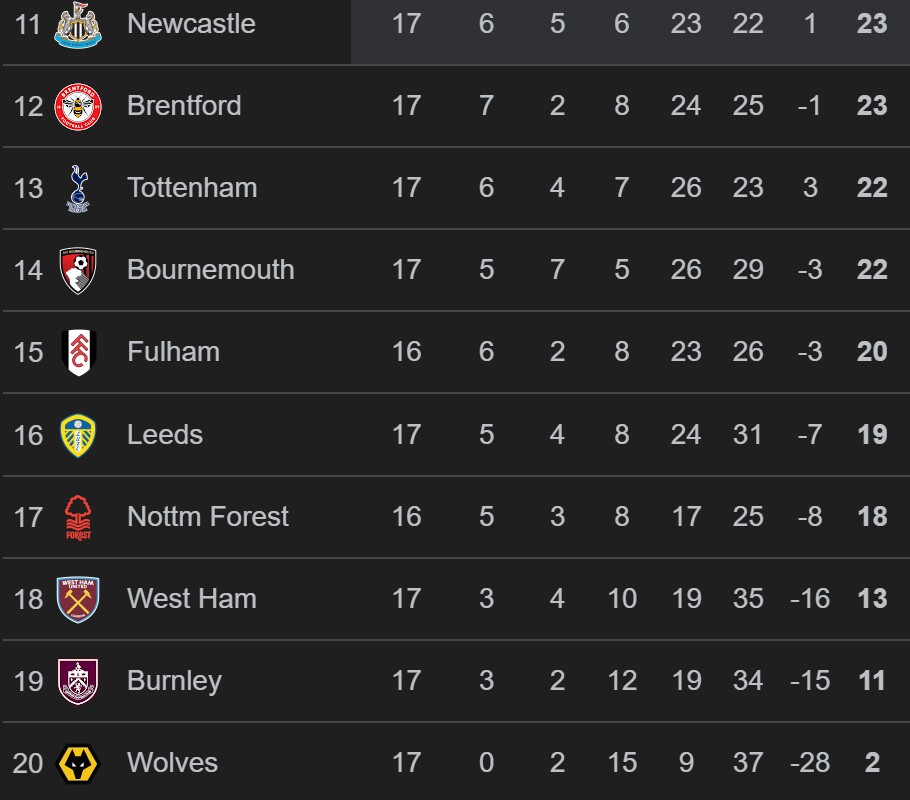Screen dimensions: 910x800
Task: Open the Wolves wolf-head crest
Action: [x=78, y=763]
